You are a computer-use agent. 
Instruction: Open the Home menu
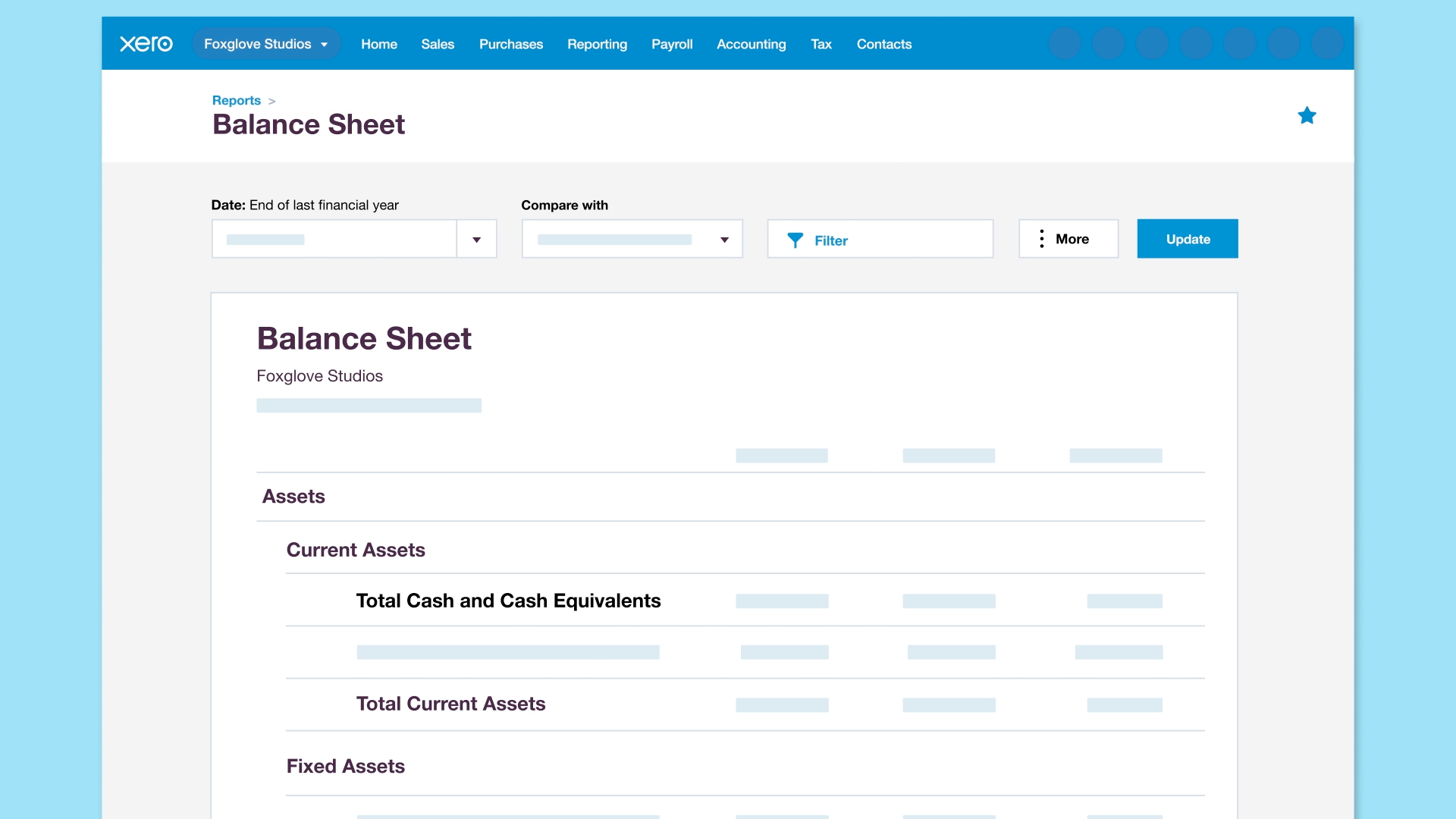point(378,44)
